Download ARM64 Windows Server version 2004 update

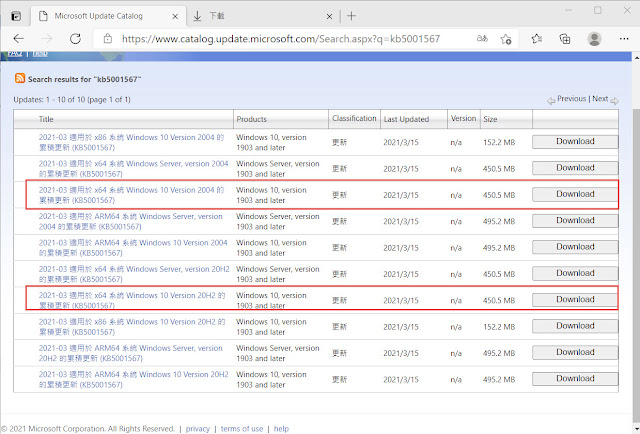pos(575,221)
